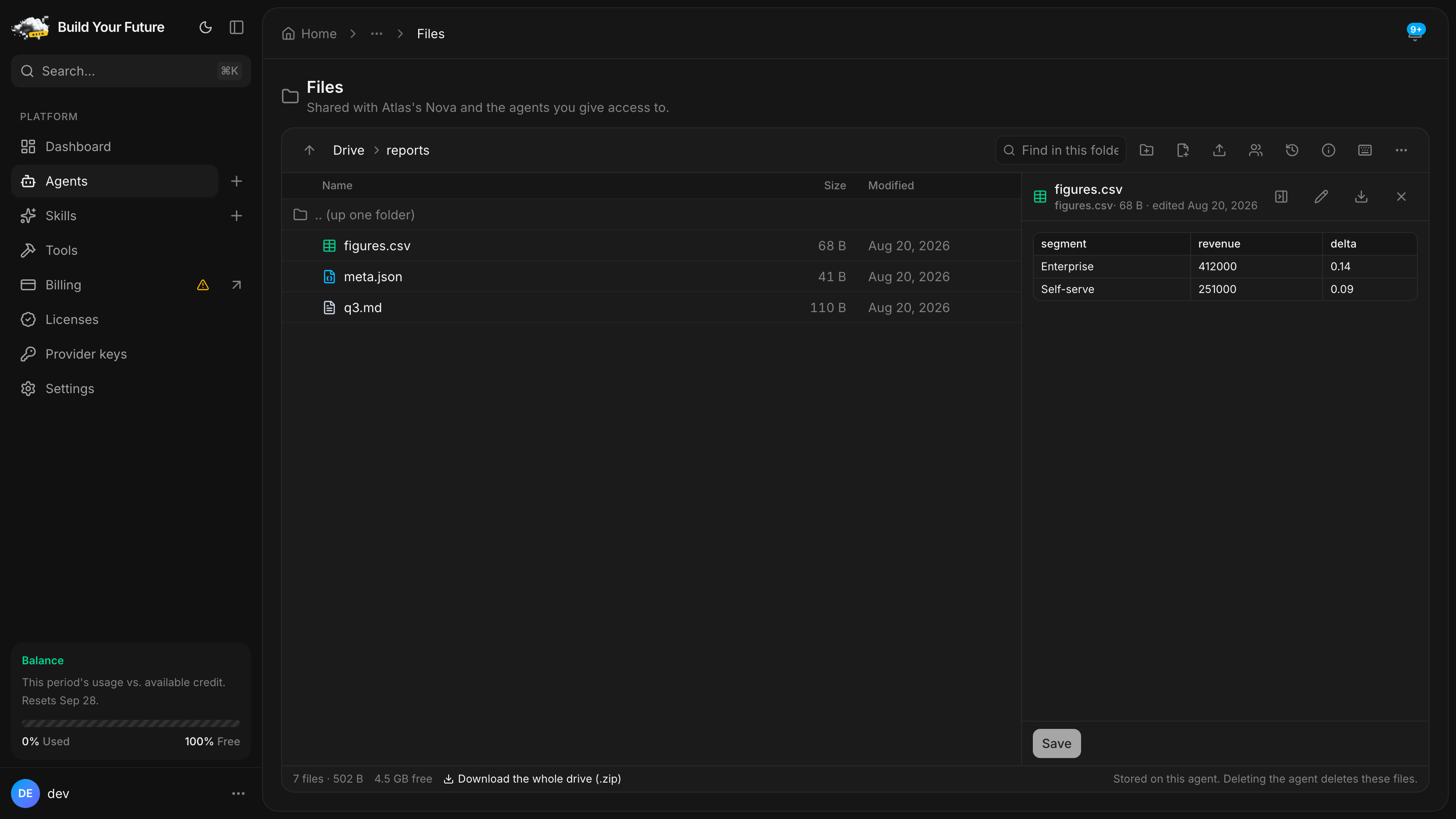Open notifications bell with 9+ badge
Viewport: 1456px width, 819px height.
point(1416,33)
